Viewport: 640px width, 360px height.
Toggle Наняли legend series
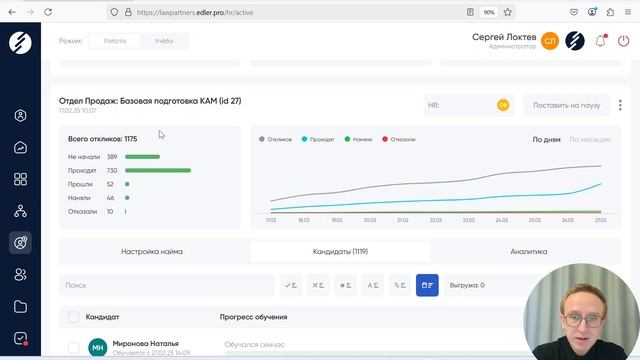(x=358, y=139)
